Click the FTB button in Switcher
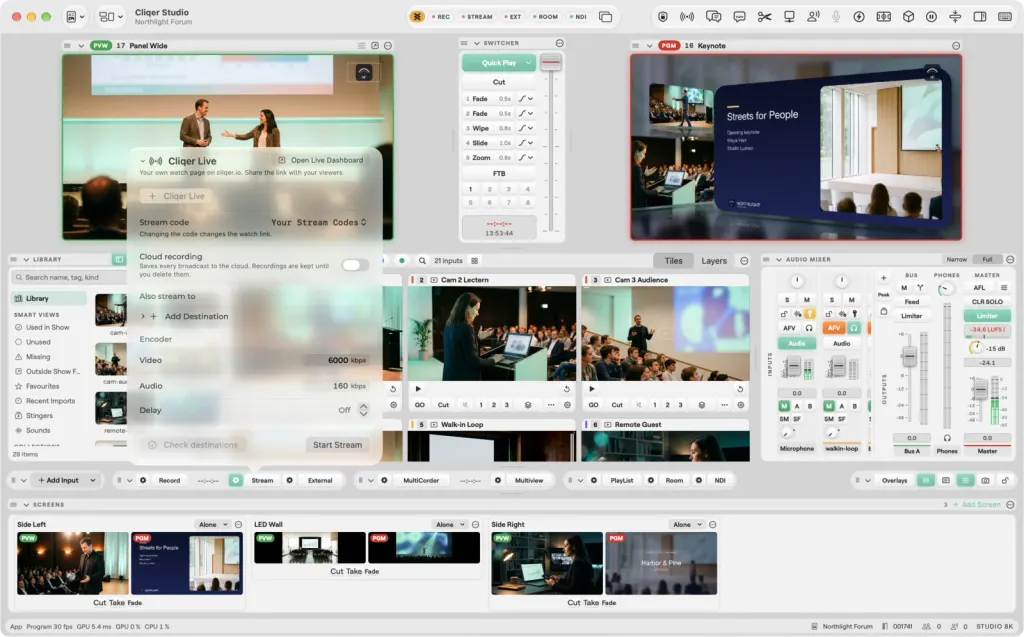This screenshot has width=1024, height=637. tap(499, 174)
